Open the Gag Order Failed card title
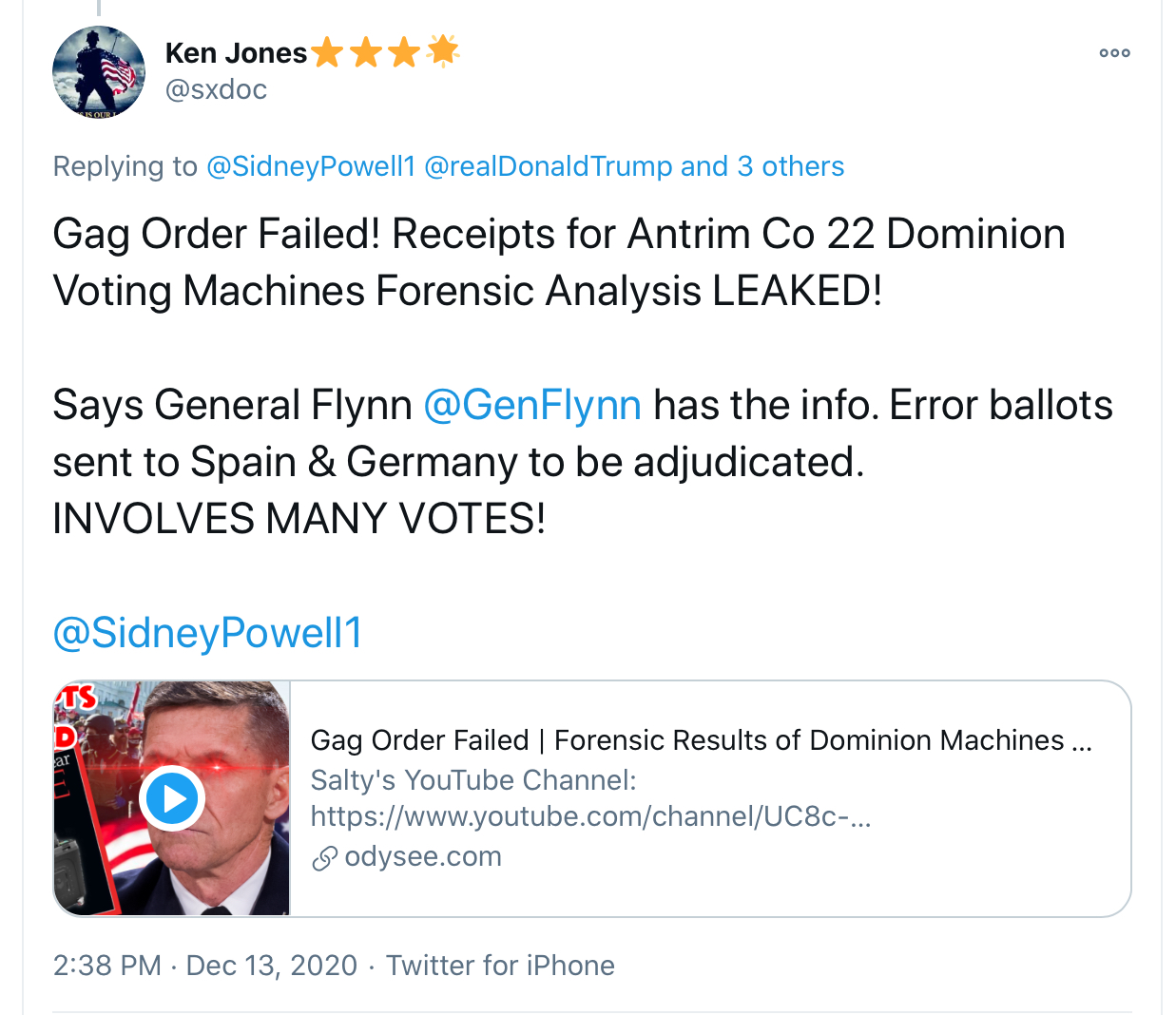The image size is (1176, 1015). (x=702, y=740)
